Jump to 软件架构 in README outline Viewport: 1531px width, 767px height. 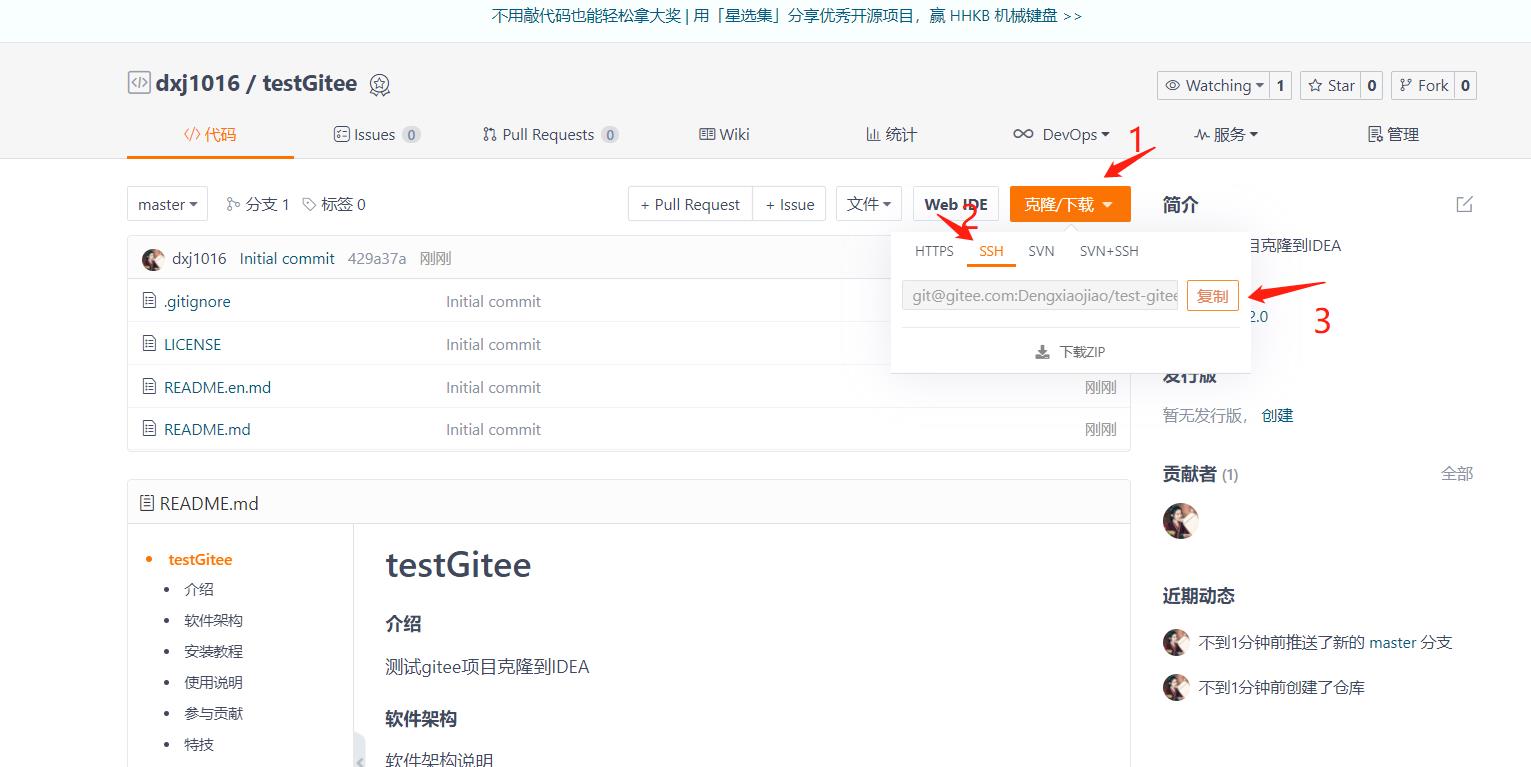[x=213, y=620]
